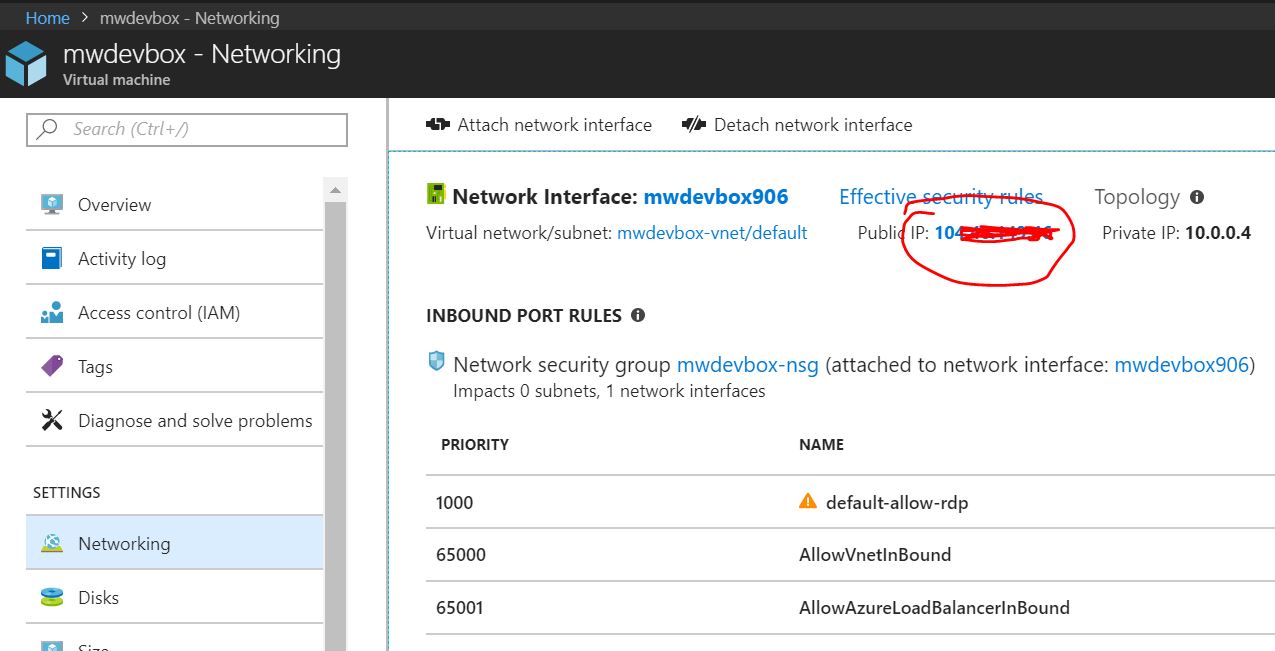
Task: Click the purple Tags icon
Action: point(52,366)
